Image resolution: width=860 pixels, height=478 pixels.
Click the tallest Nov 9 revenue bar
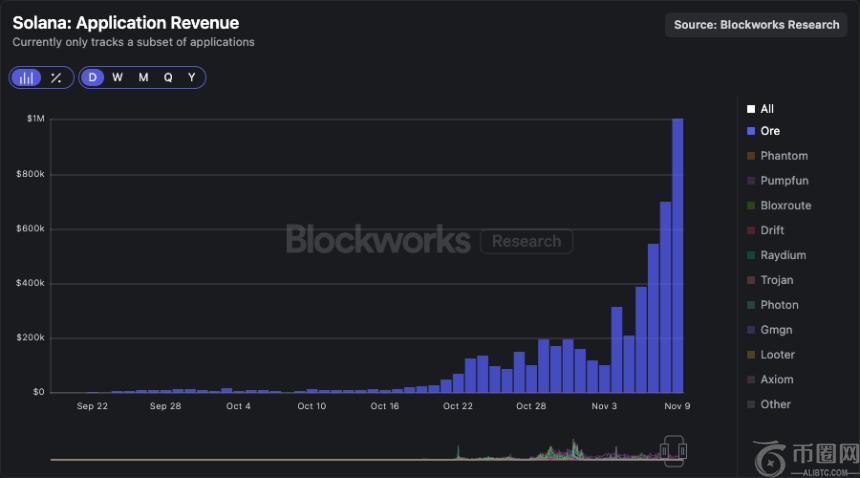(677, 255)
